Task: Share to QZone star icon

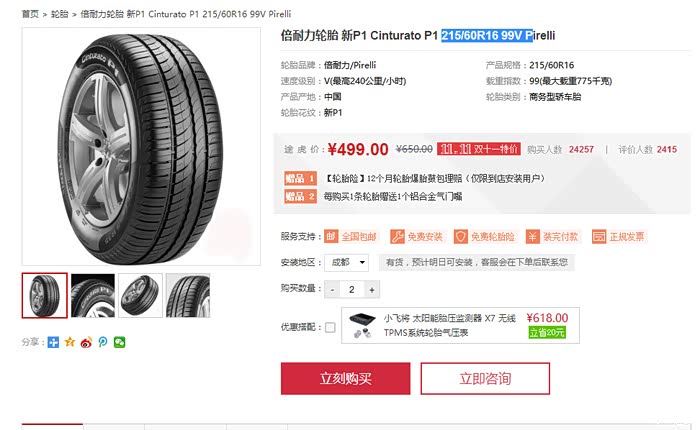Action: pyautogui.click(x=70, y=342)
